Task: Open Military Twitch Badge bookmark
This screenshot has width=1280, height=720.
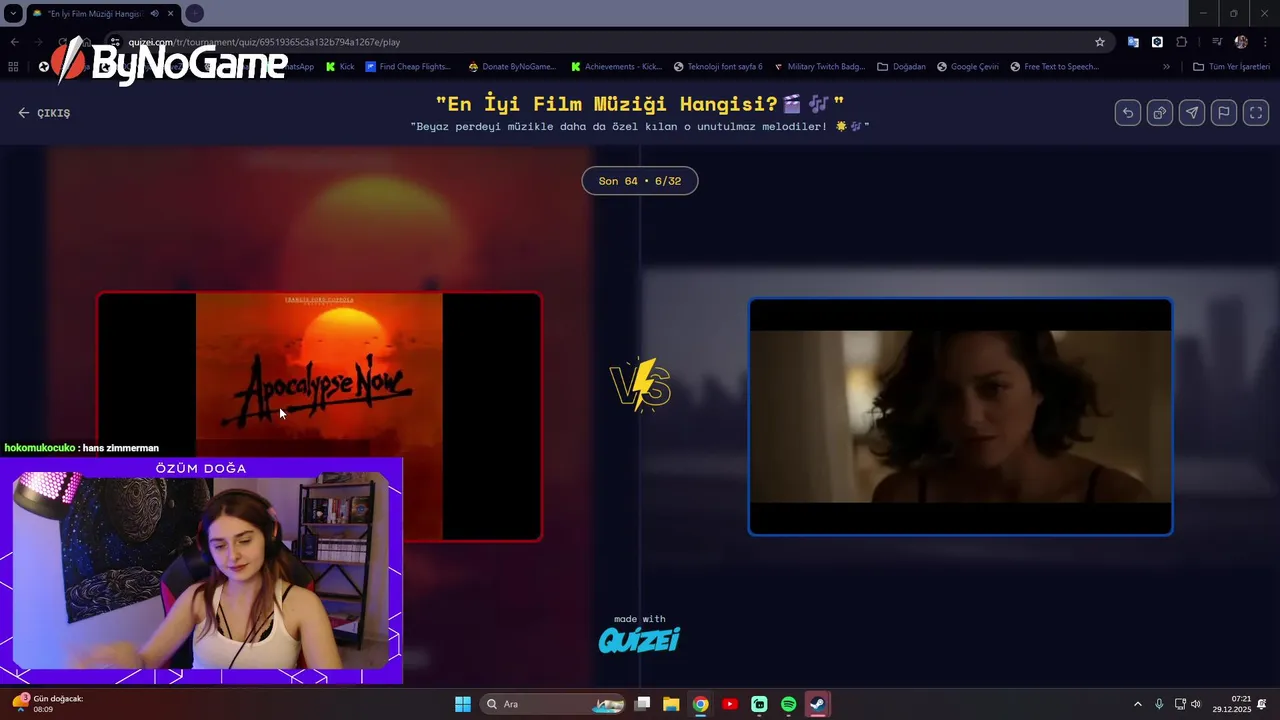Action: 819,67
